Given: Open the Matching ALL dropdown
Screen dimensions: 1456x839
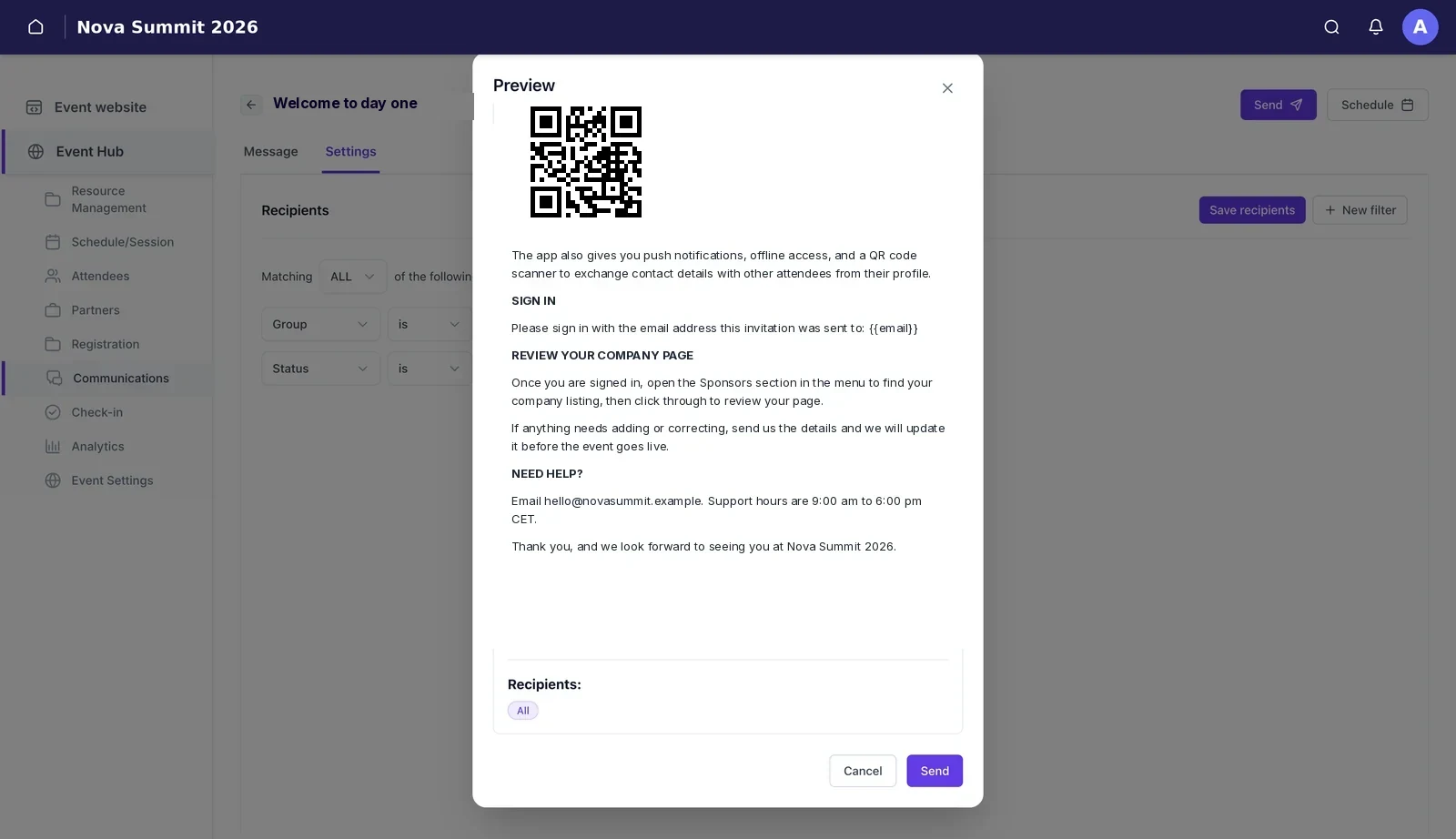Looking at the screenshot, I should (x=353, y=277).
